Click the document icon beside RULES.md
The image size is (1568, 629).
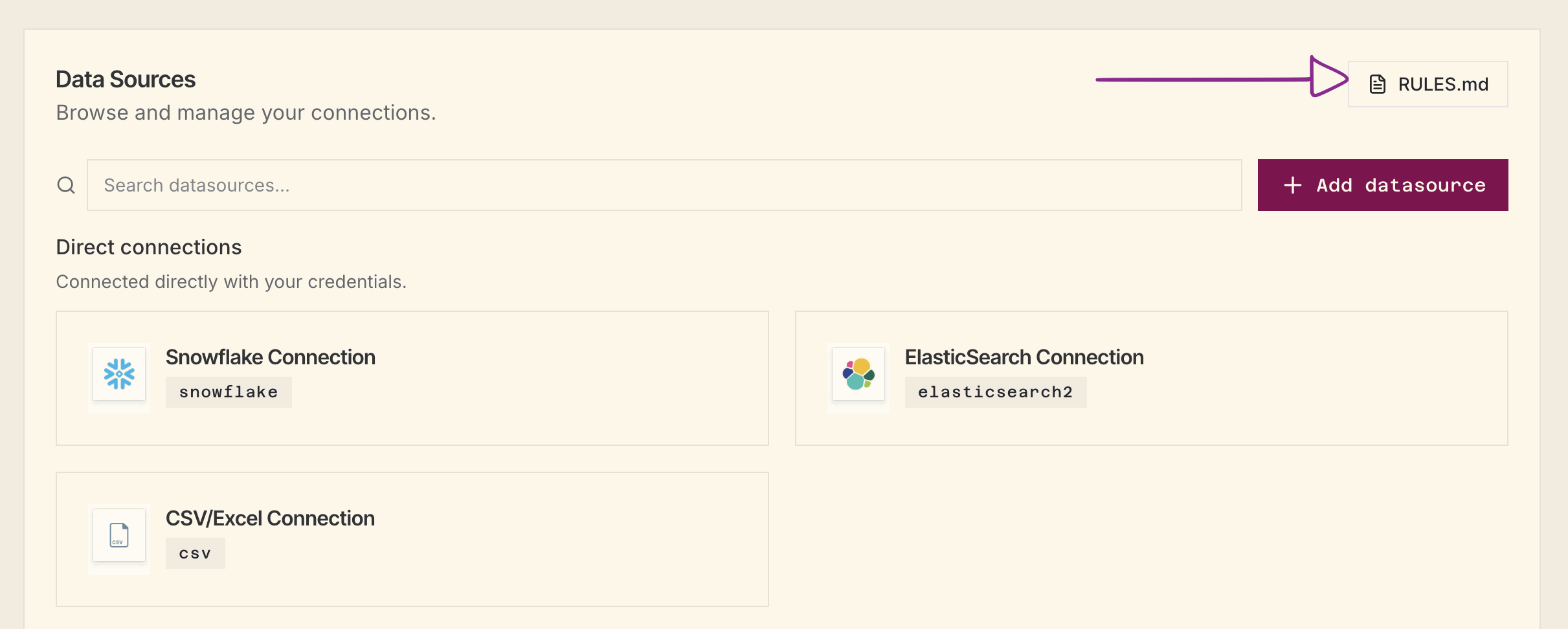1378,84
